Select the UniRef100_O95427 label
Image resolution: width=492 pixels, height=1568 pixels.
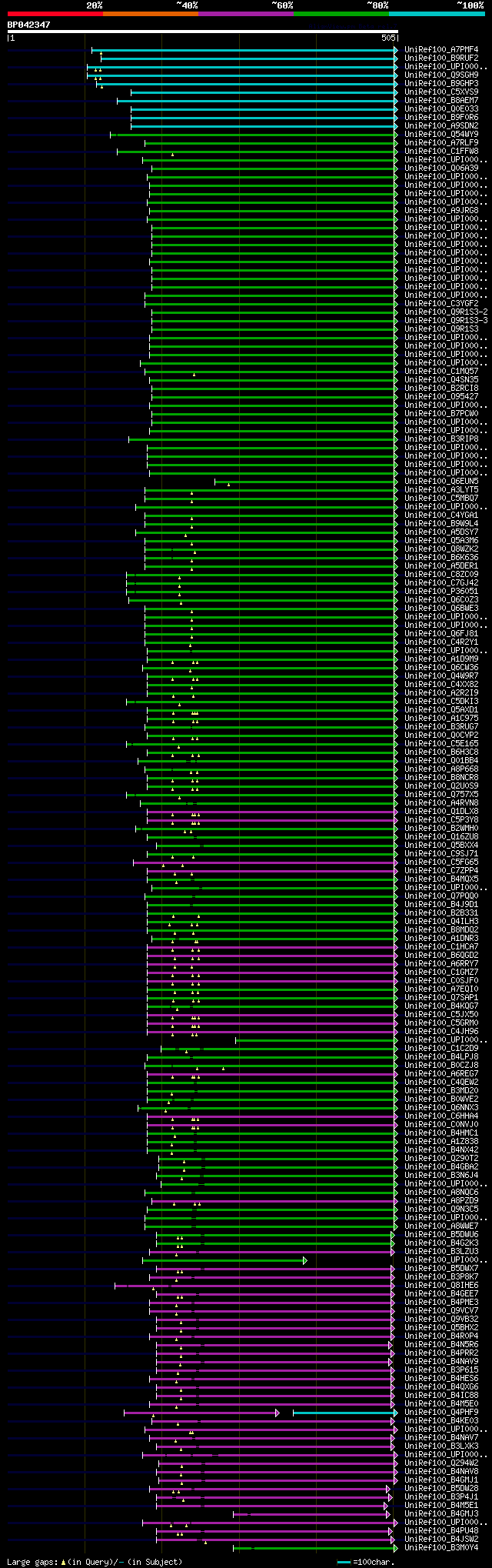coord(441,397)
